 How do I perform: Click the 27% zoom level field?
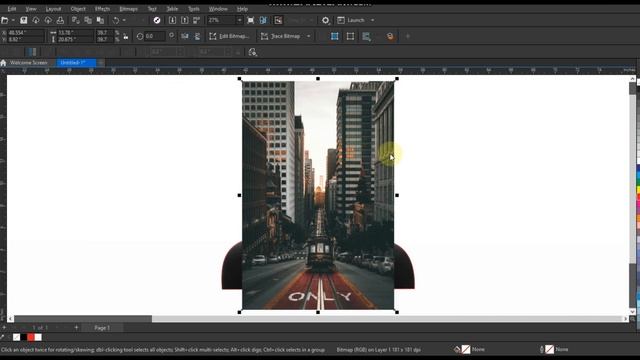pos(221,20)
